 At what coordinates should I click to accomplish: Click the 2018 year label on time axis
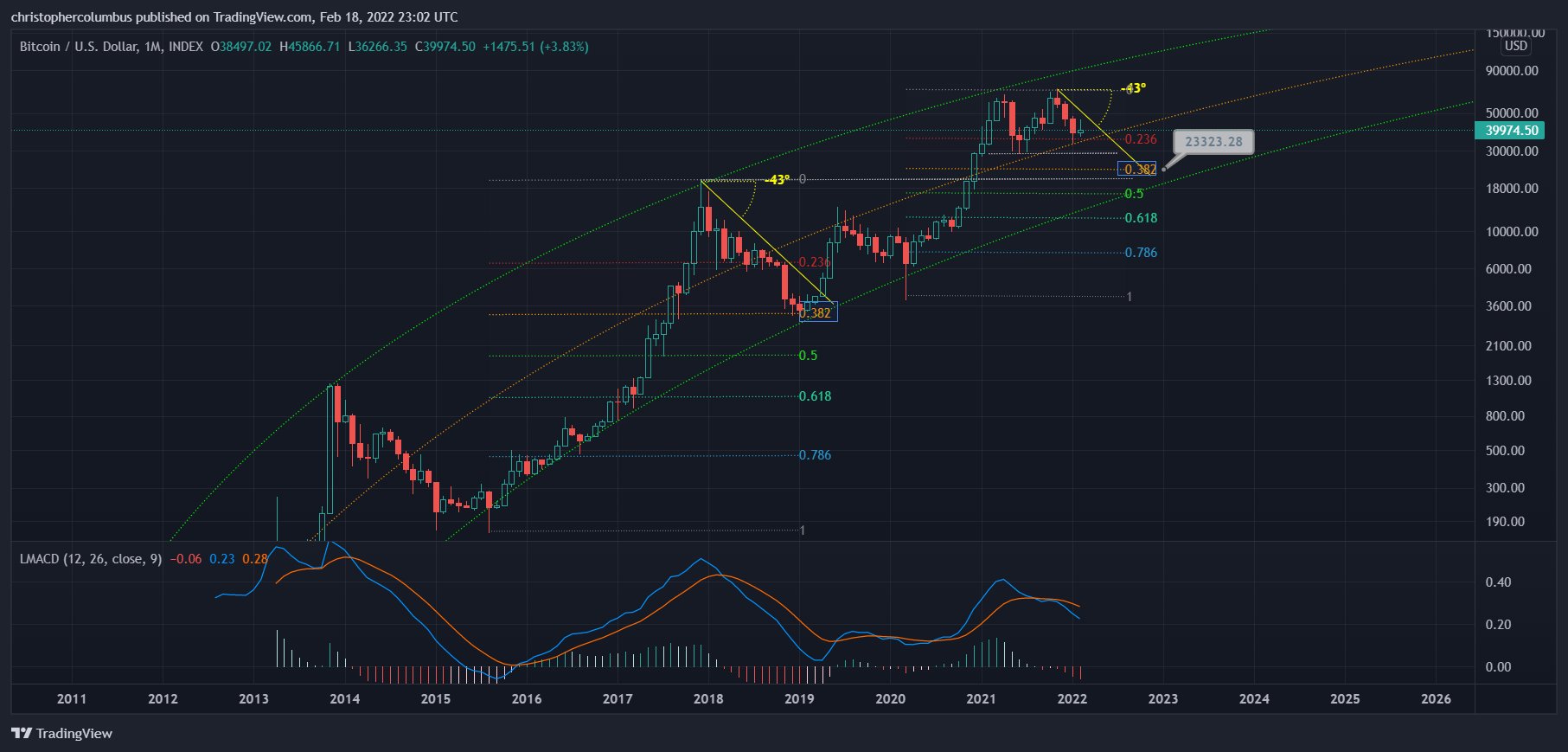[x=708, y=699]
